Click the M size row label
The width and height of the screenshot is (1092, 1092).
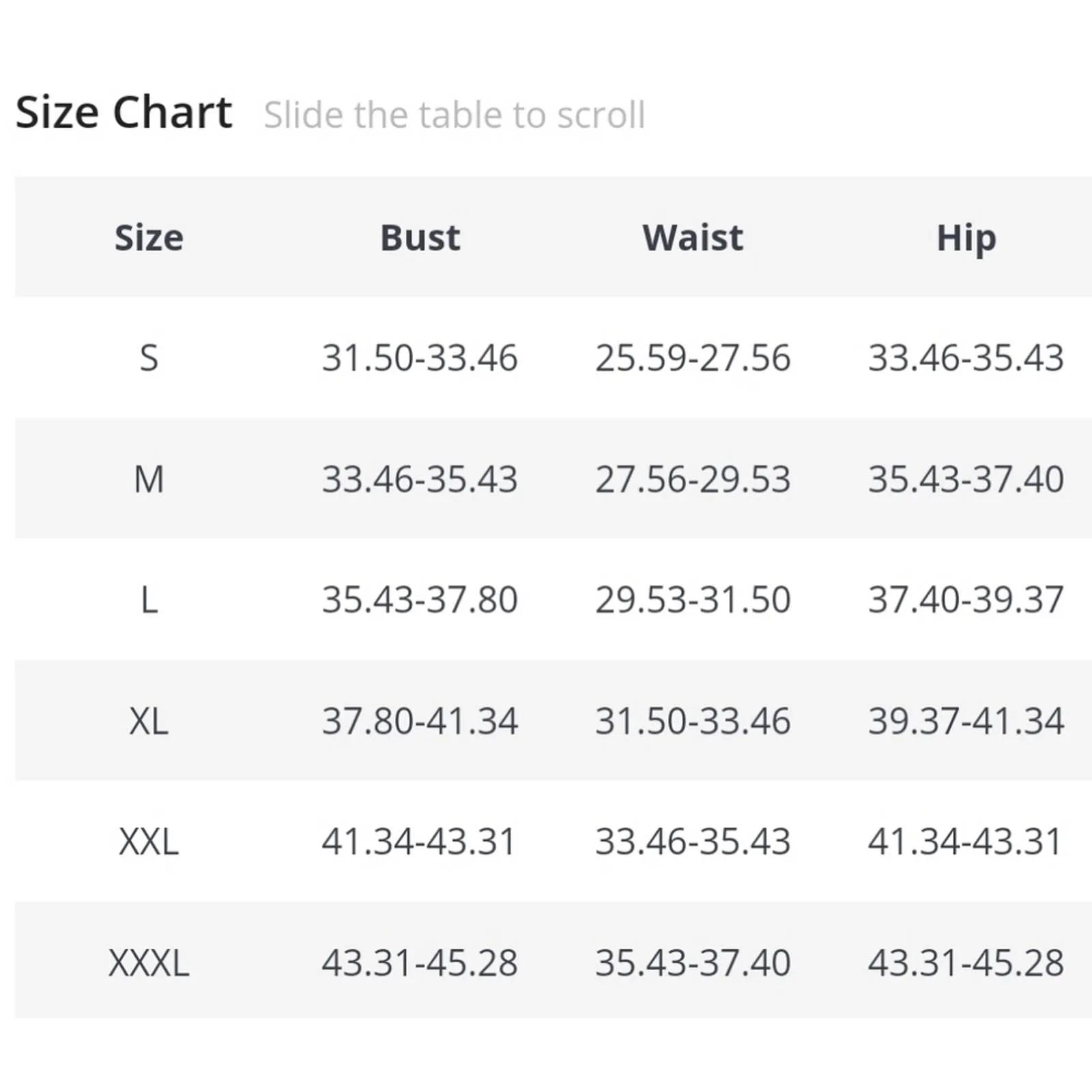(x=149, y=479)
